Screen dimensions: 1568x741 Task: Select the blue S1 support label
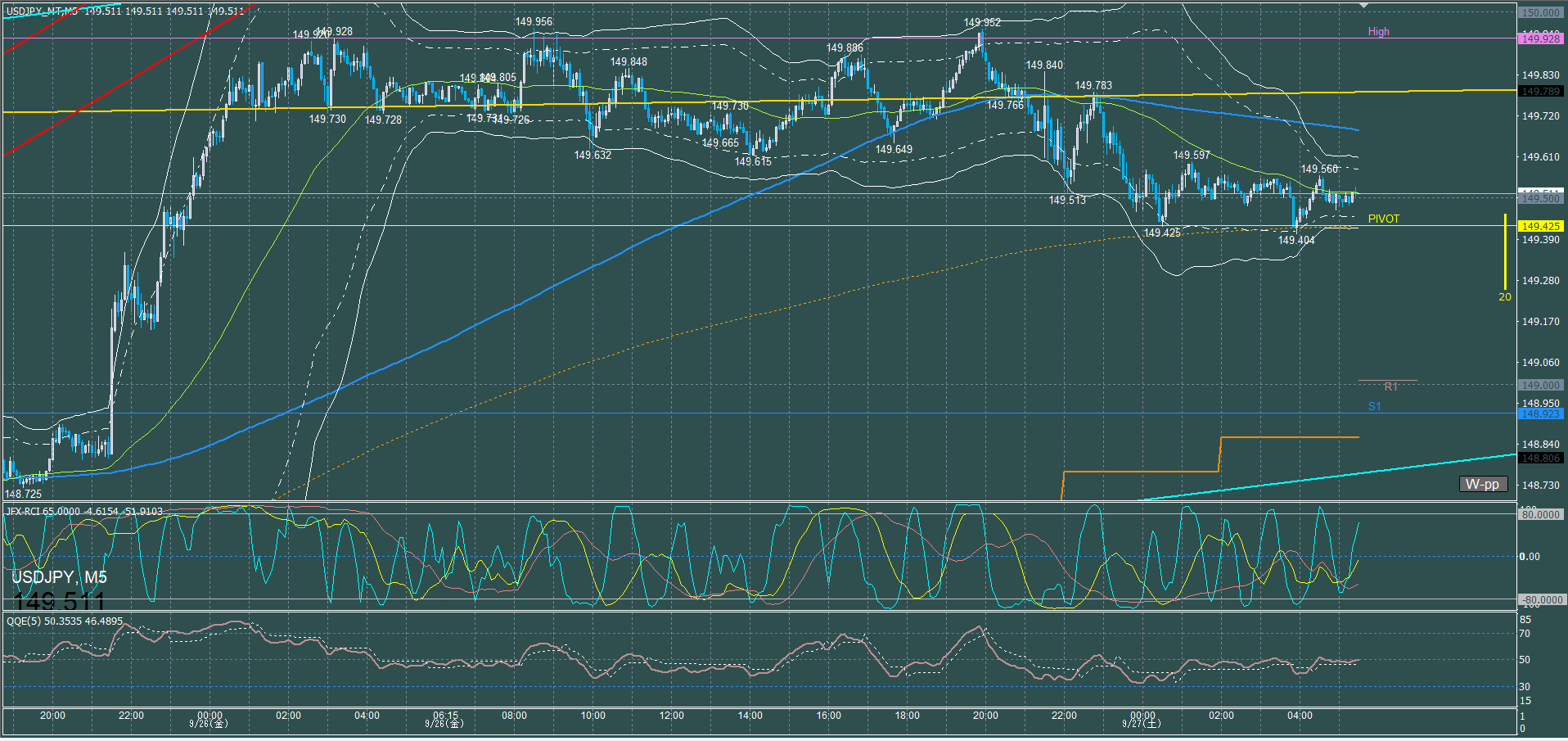pos(1374,406)
